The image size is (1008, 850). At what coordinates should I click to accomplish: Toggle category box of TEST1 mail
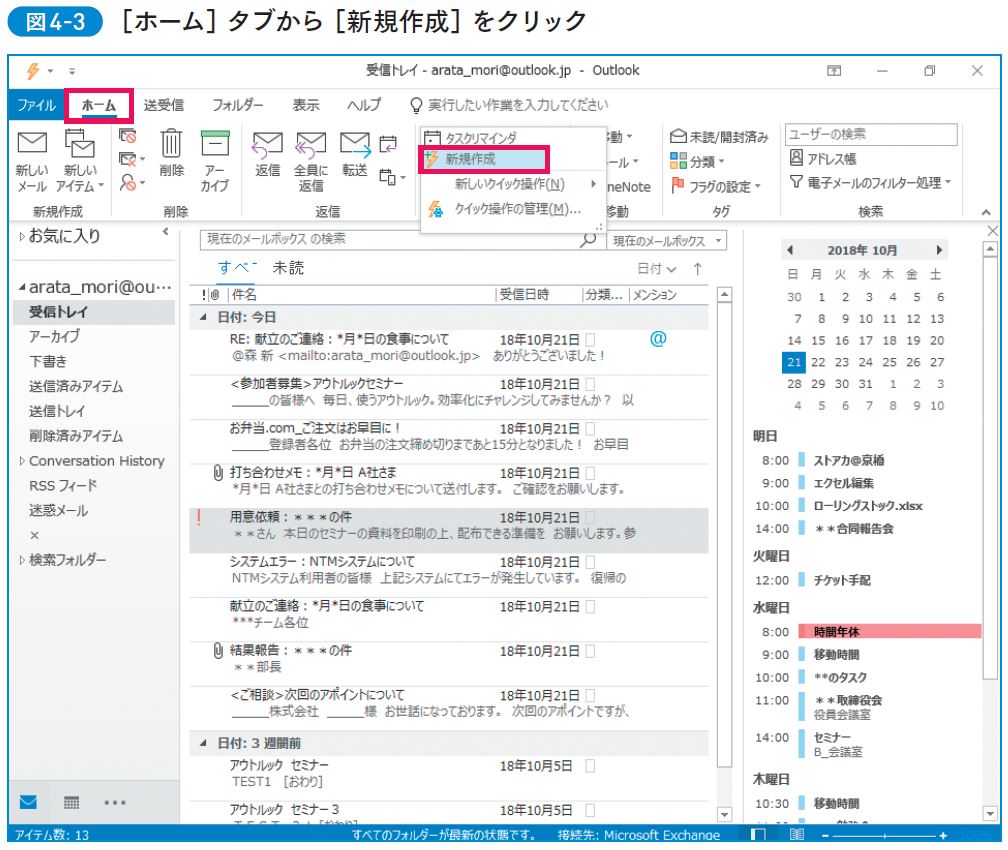[x=590, y=766]
